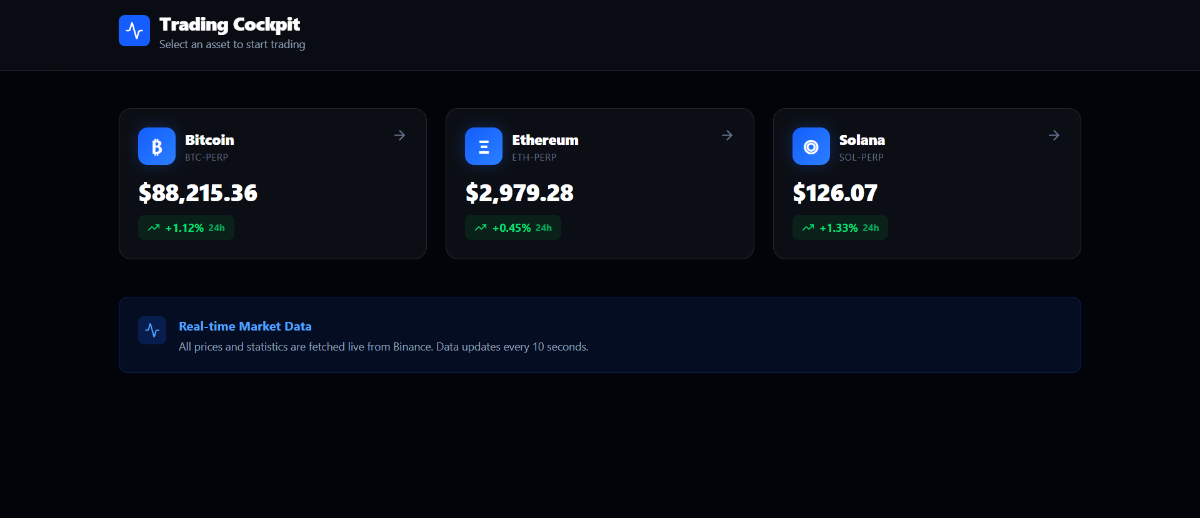Select the Bitcoin price $88,215.36
The image size is (1200, 518).
[x=198, y=193]
